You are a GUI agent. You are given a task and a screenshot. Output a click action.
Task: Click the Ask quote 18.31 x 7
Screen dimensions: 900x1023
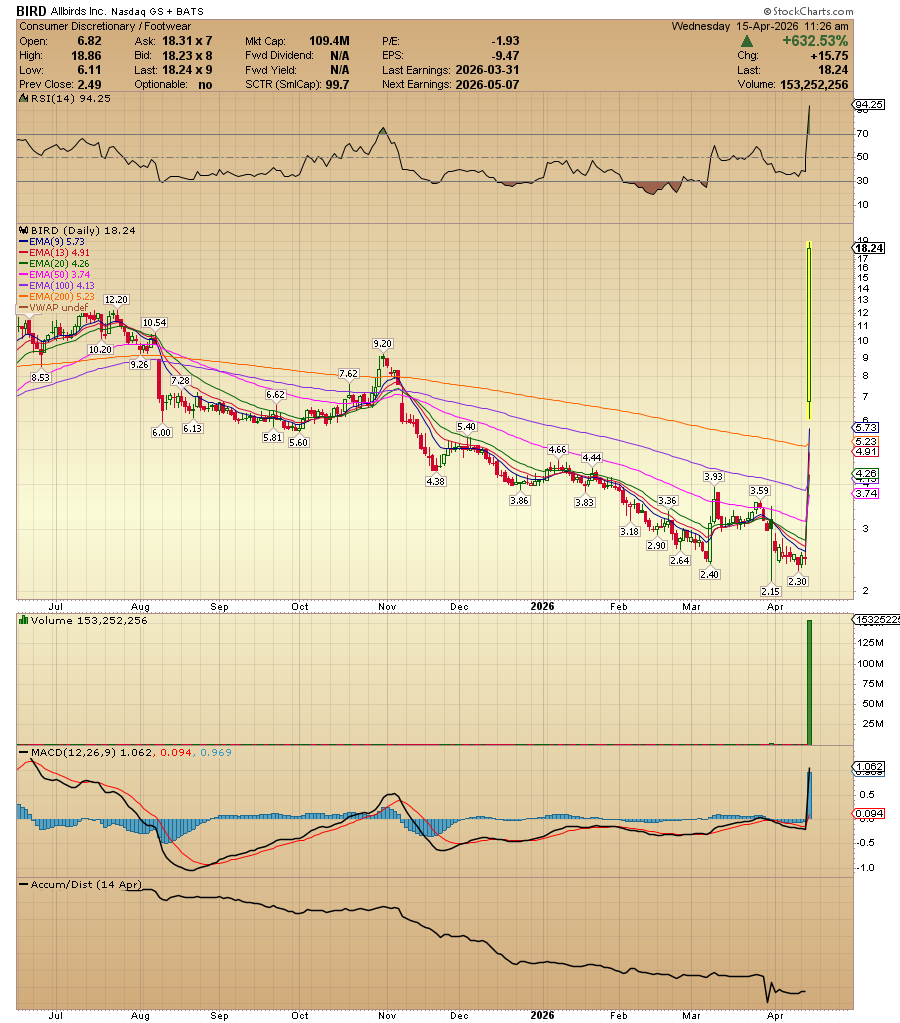tap(187, 40)
